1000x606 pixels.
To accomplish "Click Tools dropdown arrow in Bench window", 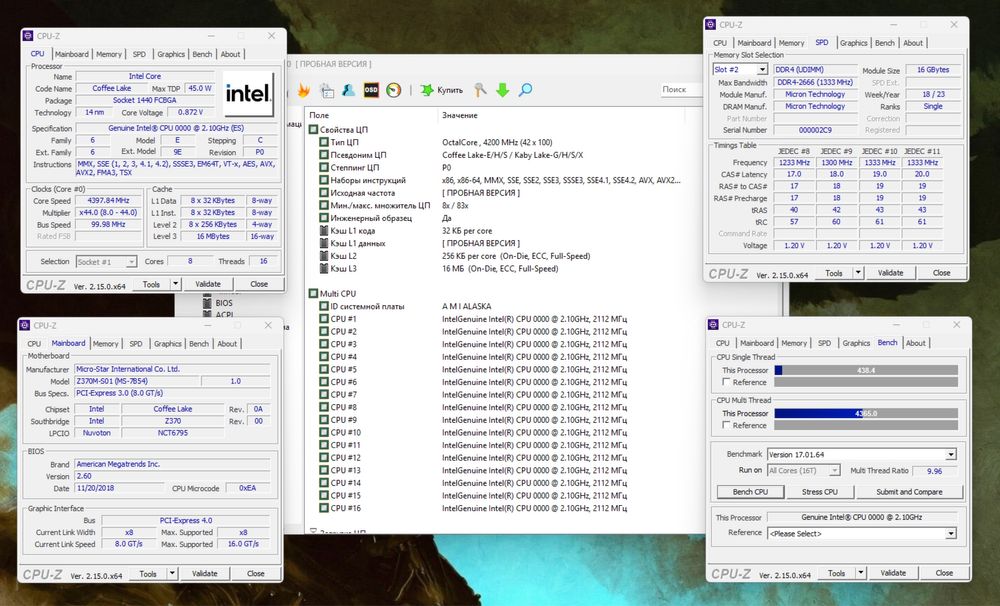I will [x=861, y=572].
